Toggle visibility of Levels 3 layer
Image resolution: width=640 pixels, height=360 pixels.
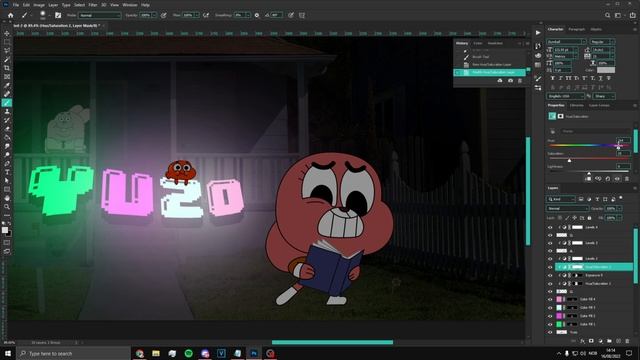(x=550, y=243)
